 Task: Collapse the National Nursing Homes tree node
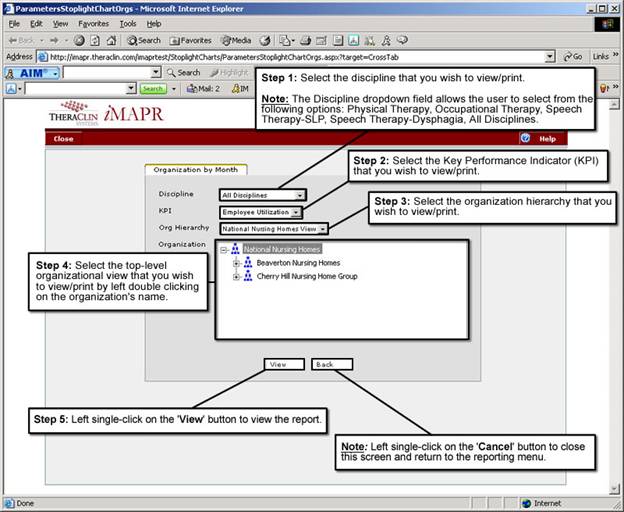[x=224, y=249]
